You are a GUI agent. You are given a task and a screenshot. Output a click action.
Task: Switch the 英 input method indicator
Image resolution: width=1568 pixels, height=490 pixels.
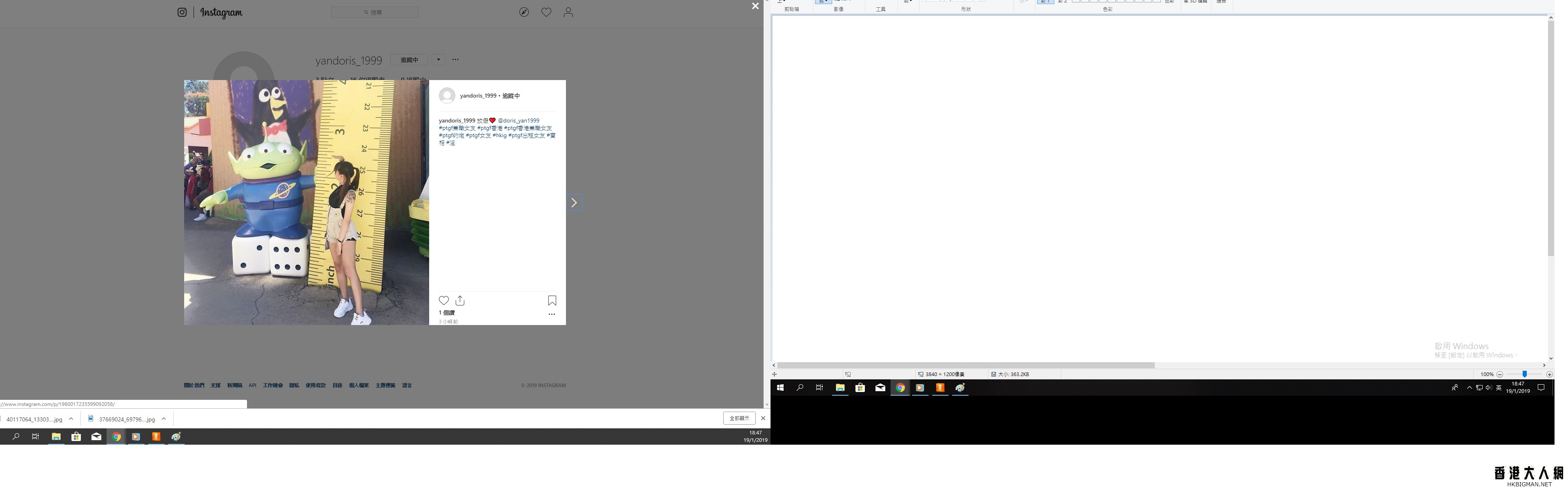coord(1499,388)
